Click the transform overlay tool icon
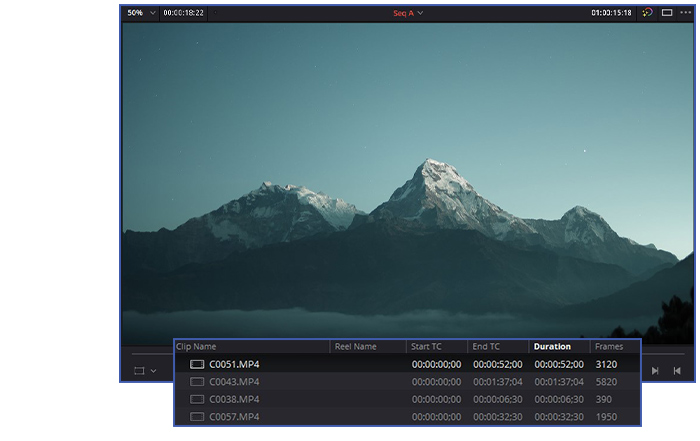The width and height of the screenshot is (700, 441). pos(139,370)
